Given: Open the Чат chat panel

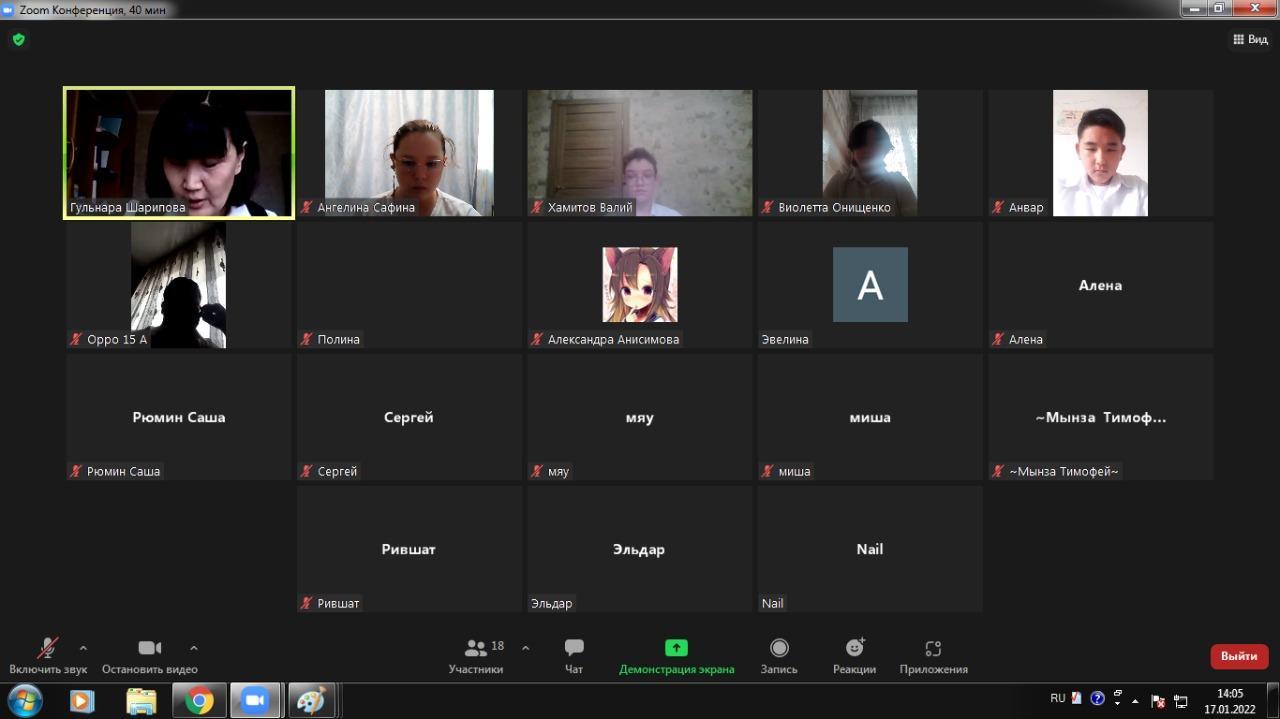Looking at the screenshot, I should coord(574,656).
